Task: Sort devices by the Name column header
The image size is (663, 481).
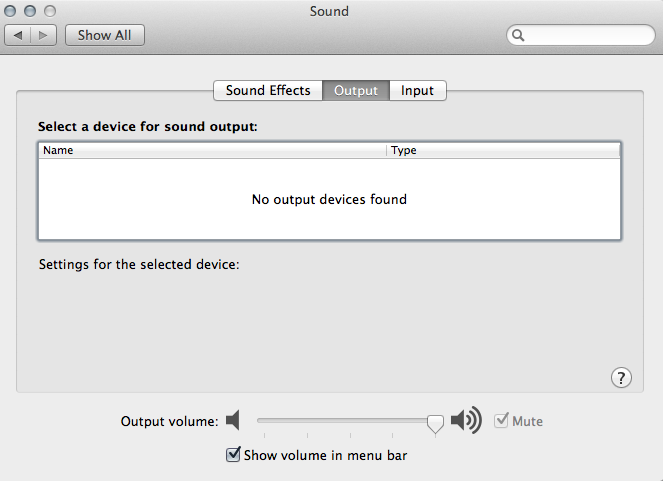Action: (x=210, y=150)
